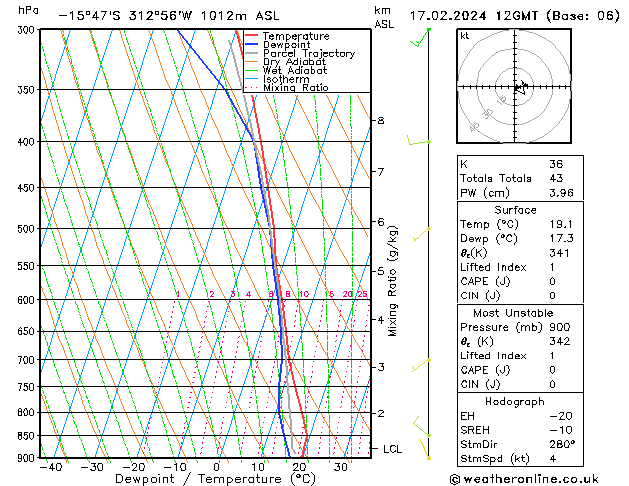Click the mixing ratio label 10 at 600 hPa

point(304,294)
